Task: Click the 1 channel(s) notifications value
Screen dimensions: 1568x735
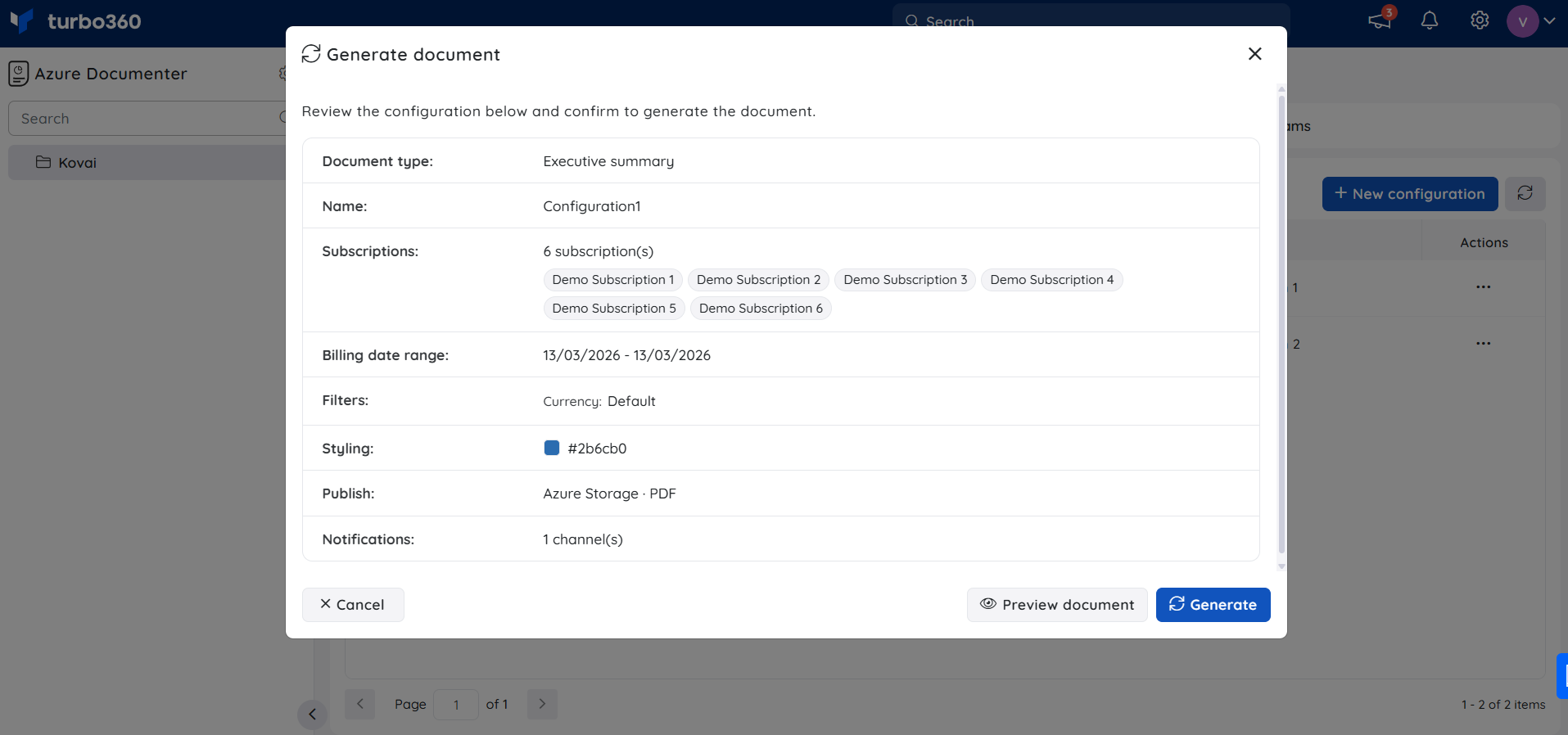Action: [583, 539]
